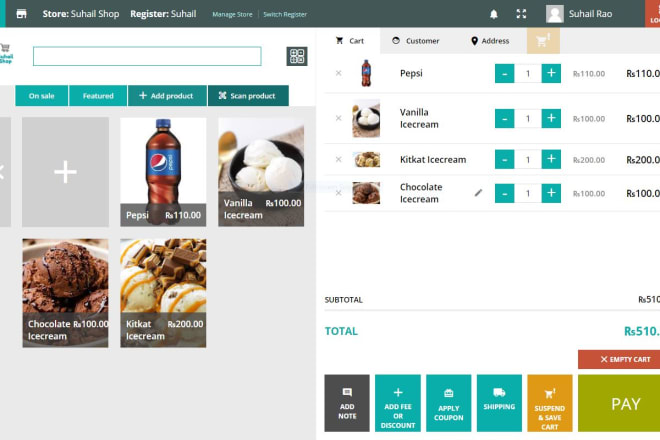Click Vanilla Icecream thumbnail in cart
660x440 pixels.
coord(366,118)
